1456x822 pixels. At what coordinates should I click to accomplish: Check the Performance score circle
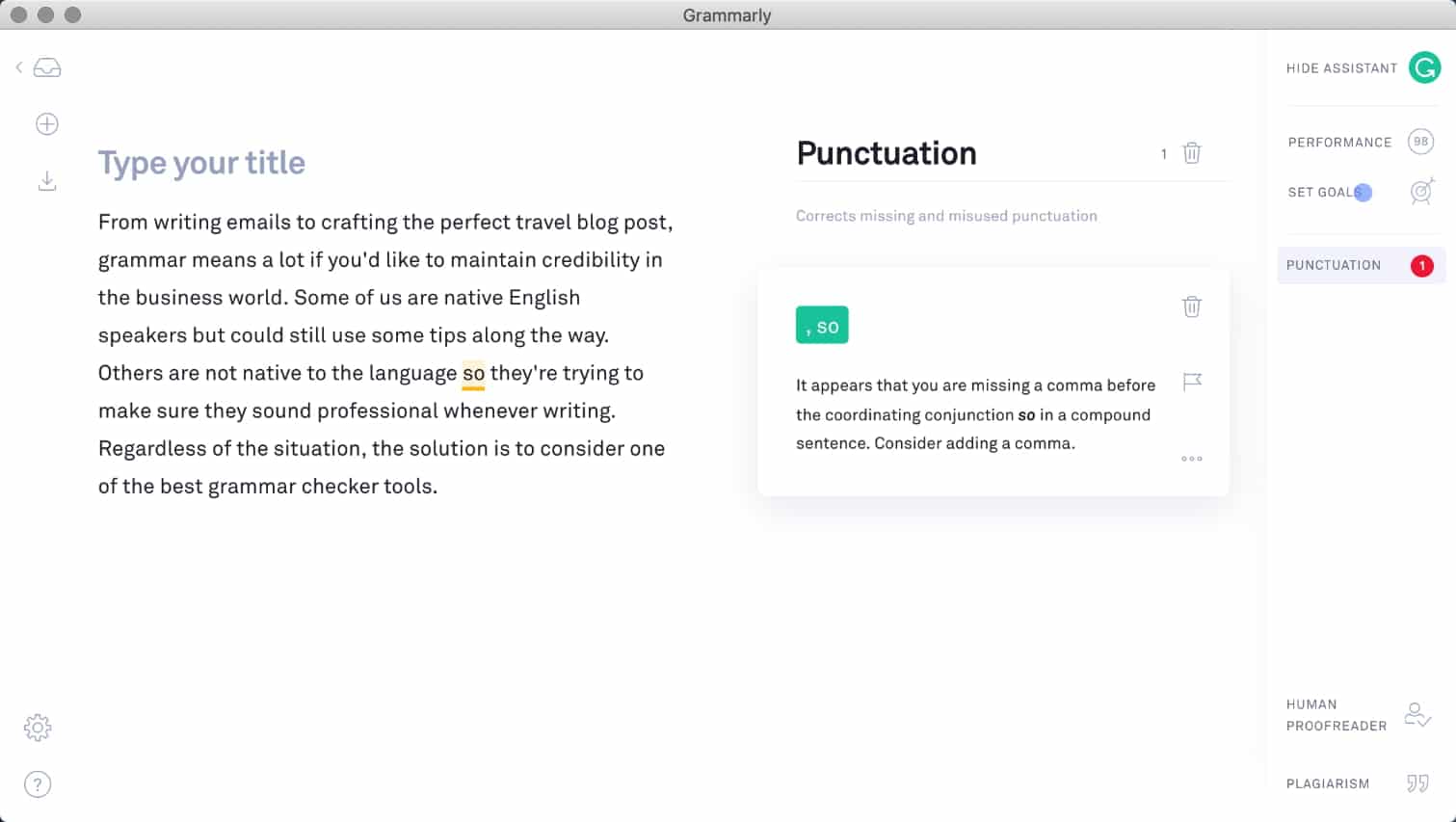point(1420,142)
